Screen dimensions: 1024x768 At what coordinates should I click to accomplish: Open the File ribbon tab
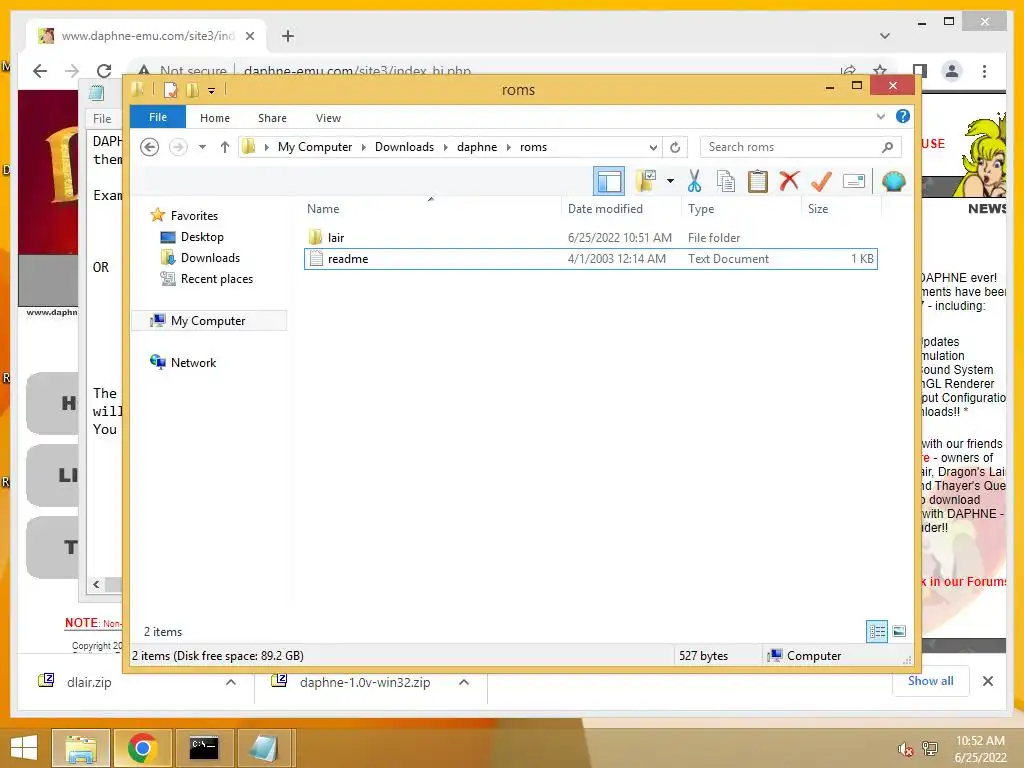coord(158,117)
